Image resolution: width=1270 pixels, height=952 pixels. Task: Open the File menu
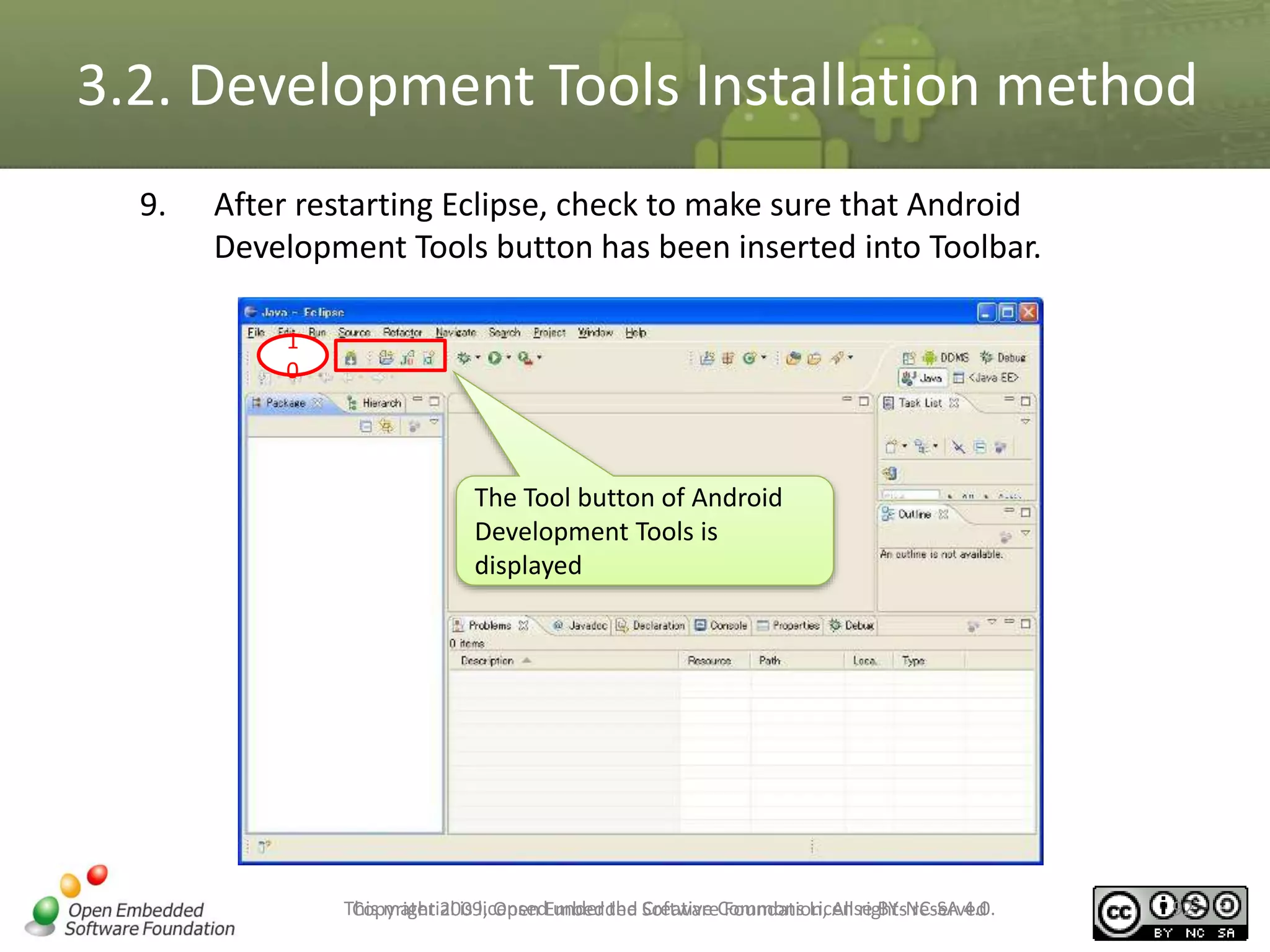click(255, 332)
